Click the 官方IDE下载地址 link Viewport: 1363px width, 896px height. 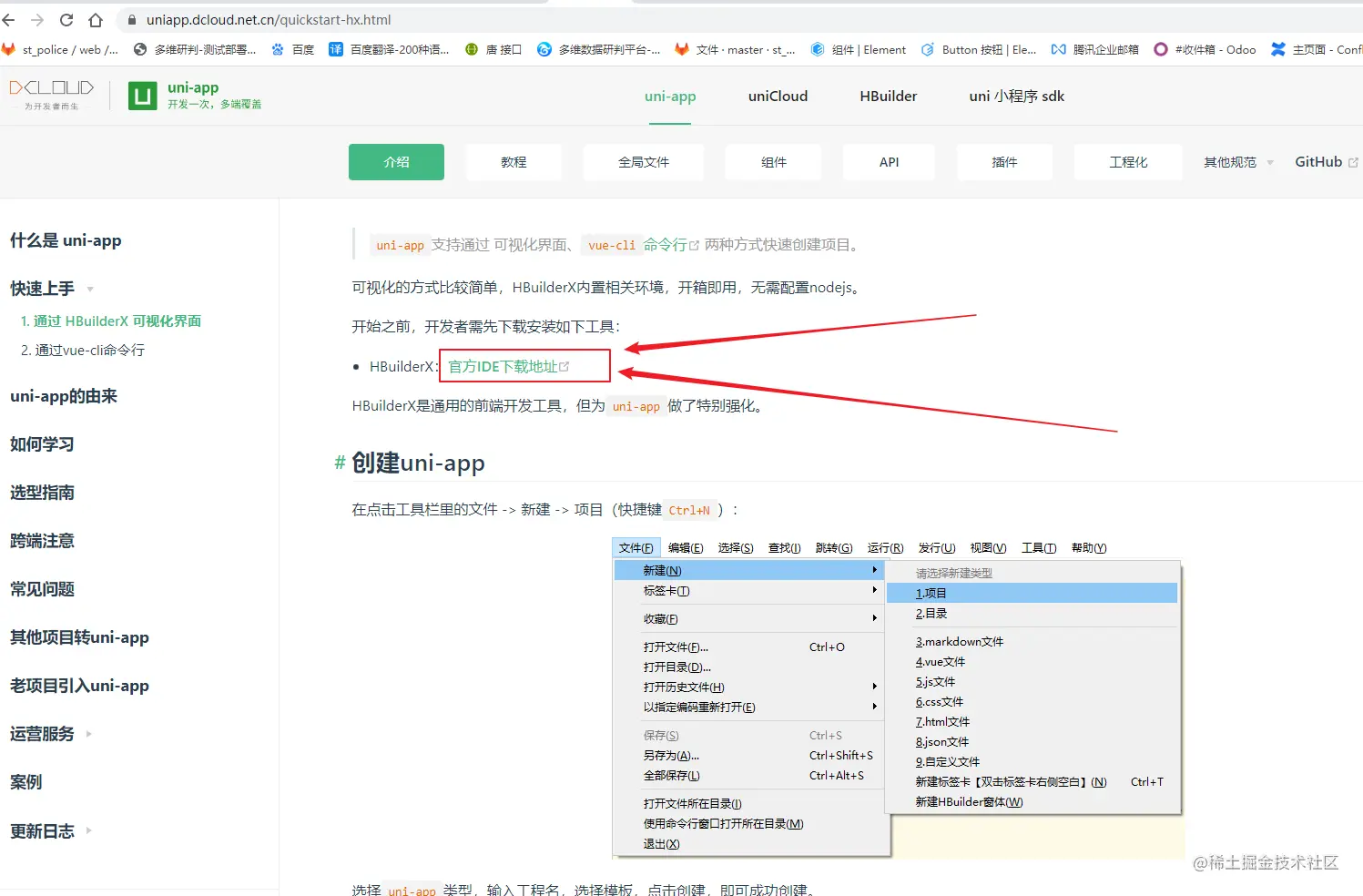coord(508,366)
